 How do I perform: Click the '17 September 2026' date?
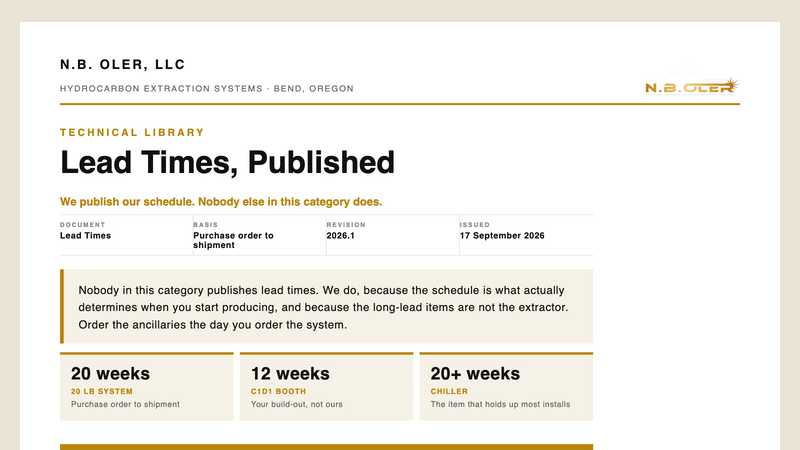[x=502, y=236]
